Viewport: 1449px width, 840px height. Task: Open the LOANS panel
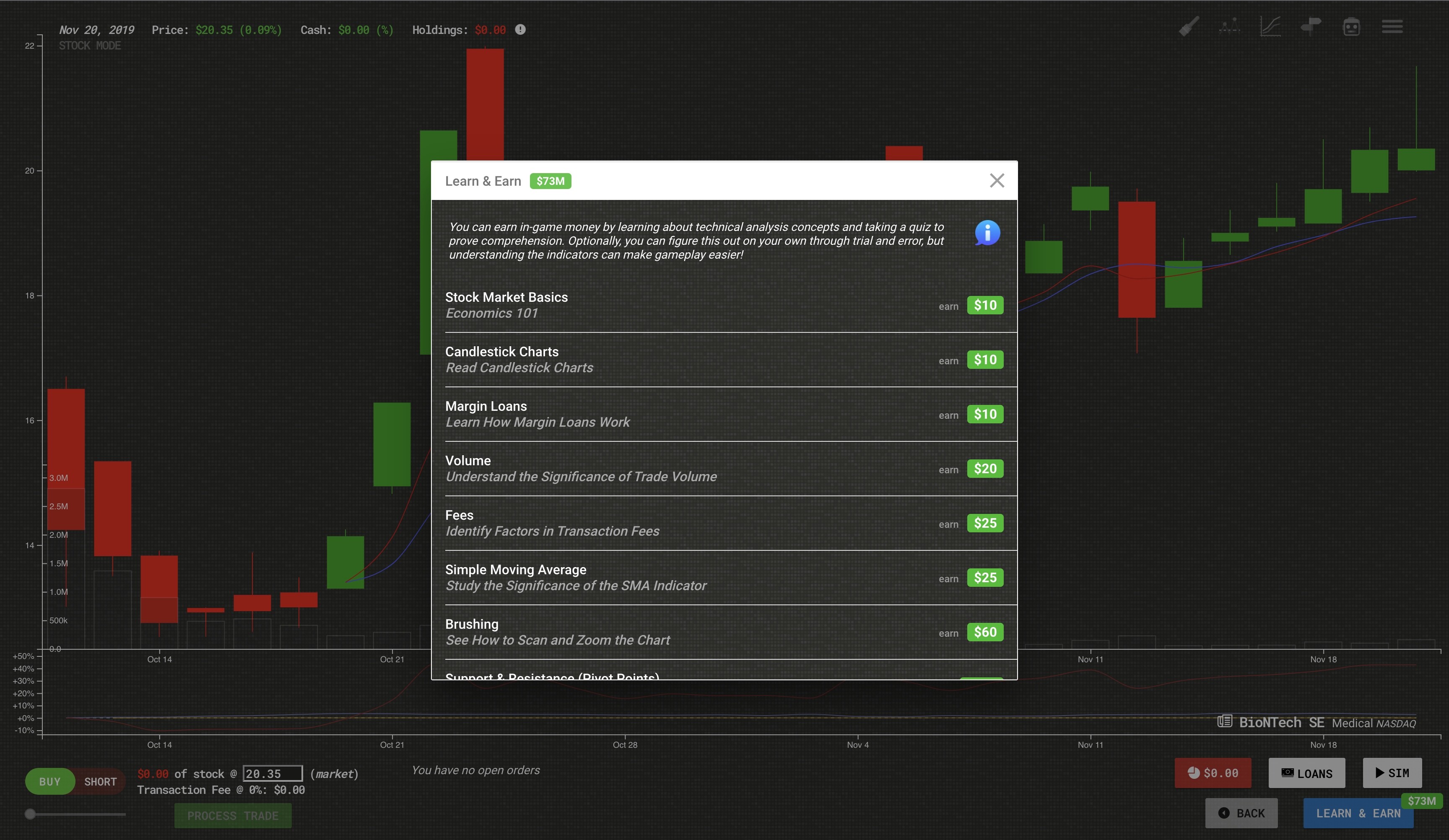1306,773
